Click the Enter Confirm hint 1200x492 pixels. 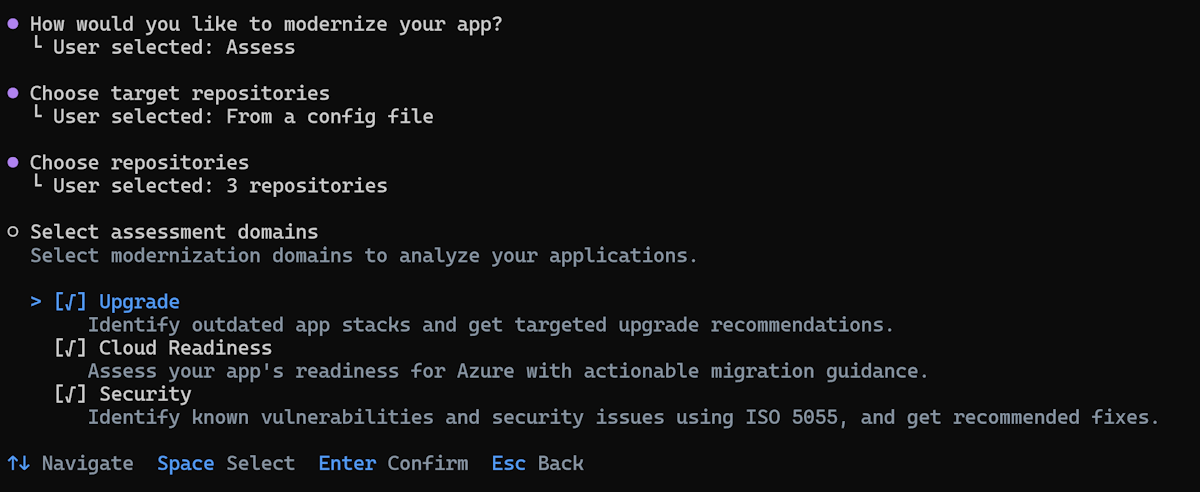pos(393,464)
